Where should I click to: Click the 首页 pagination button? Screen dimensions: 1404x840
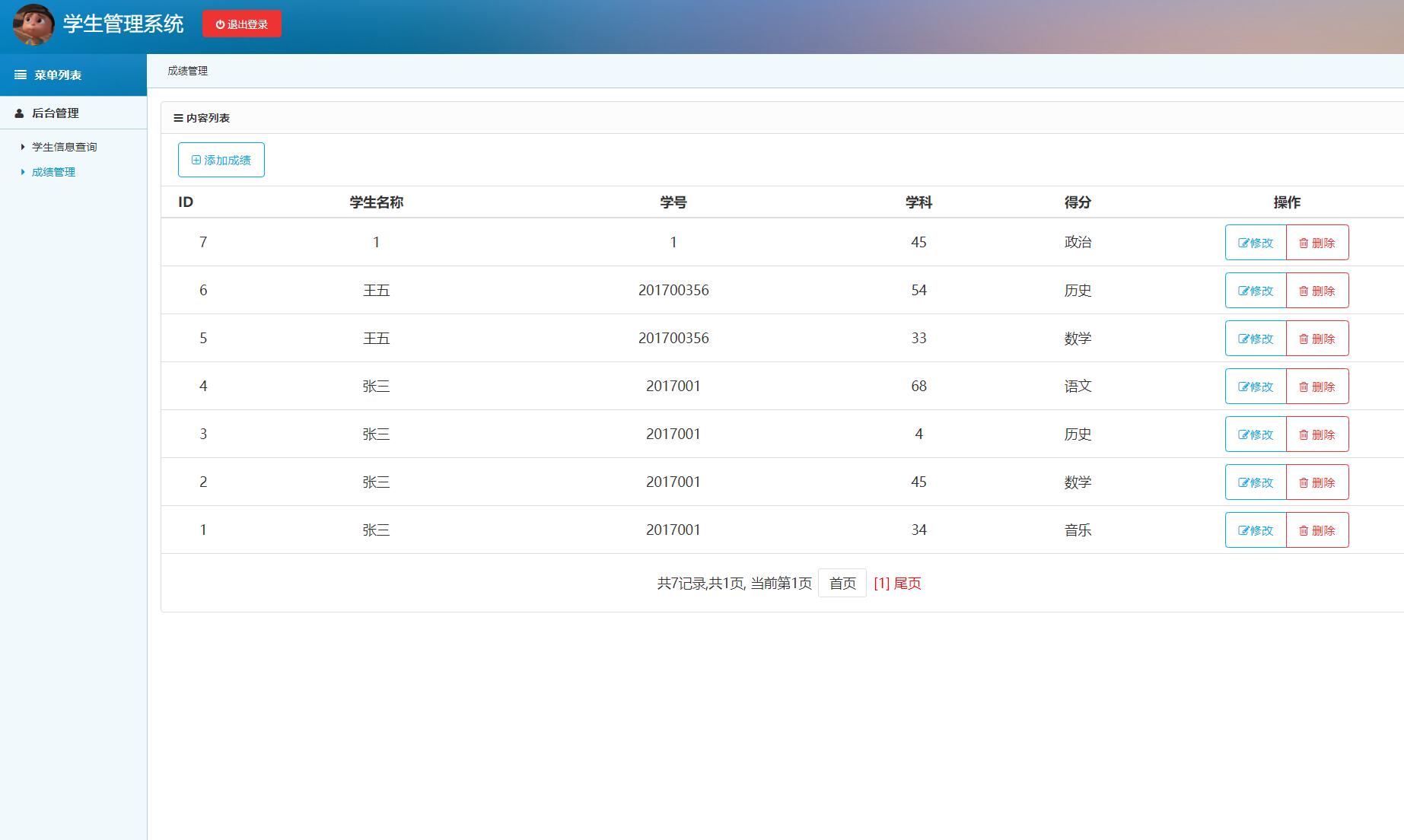[x=842, y=582]
